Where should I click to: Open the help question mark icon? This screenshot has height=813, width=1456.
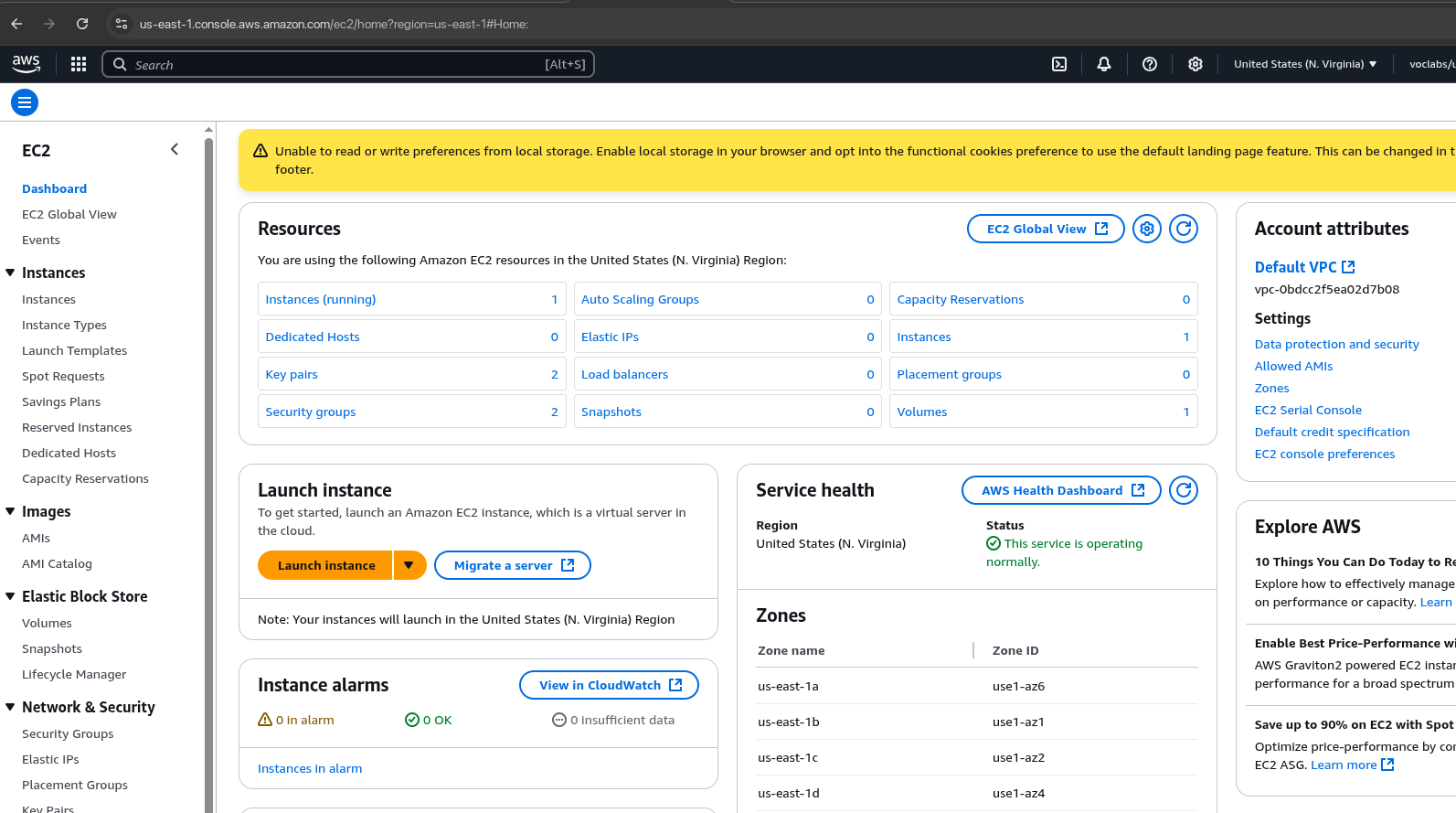click(1150, 64)
